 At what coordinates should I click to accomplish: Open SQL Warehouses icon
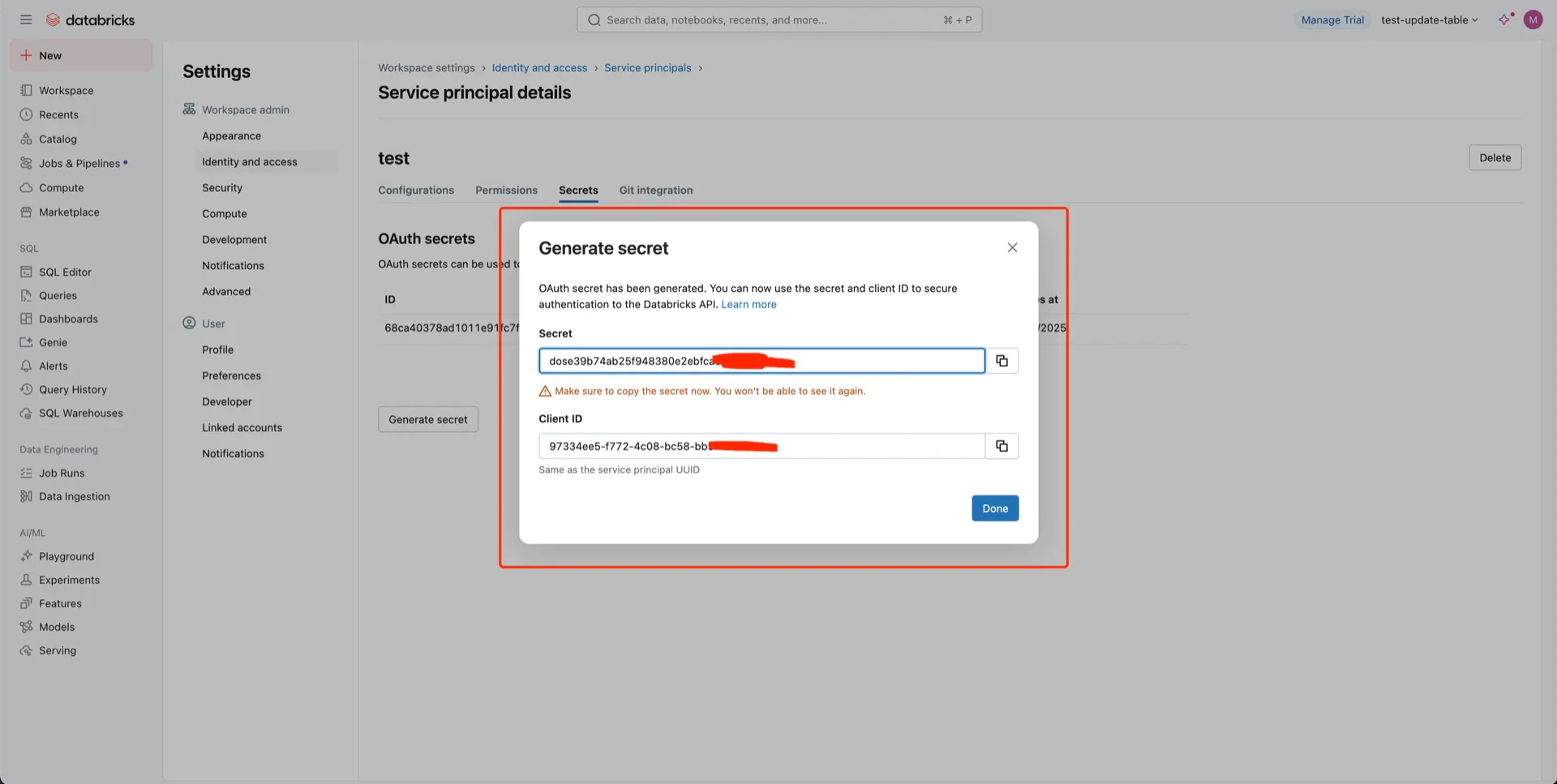tap(26, 413)
